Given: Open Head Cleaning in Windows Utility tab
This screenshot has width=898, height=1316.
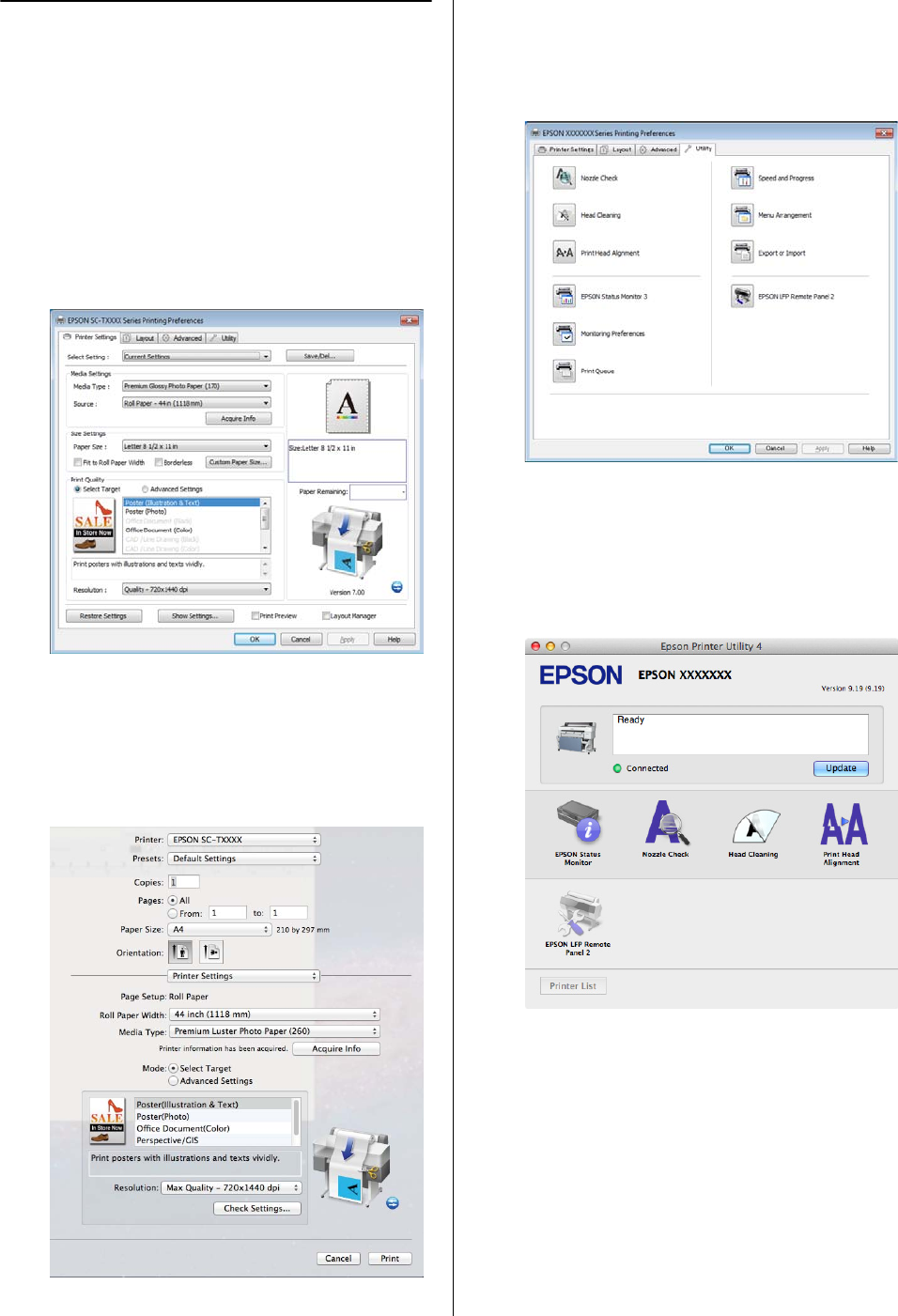Looking at the screenshot, I should click(565, 215).
